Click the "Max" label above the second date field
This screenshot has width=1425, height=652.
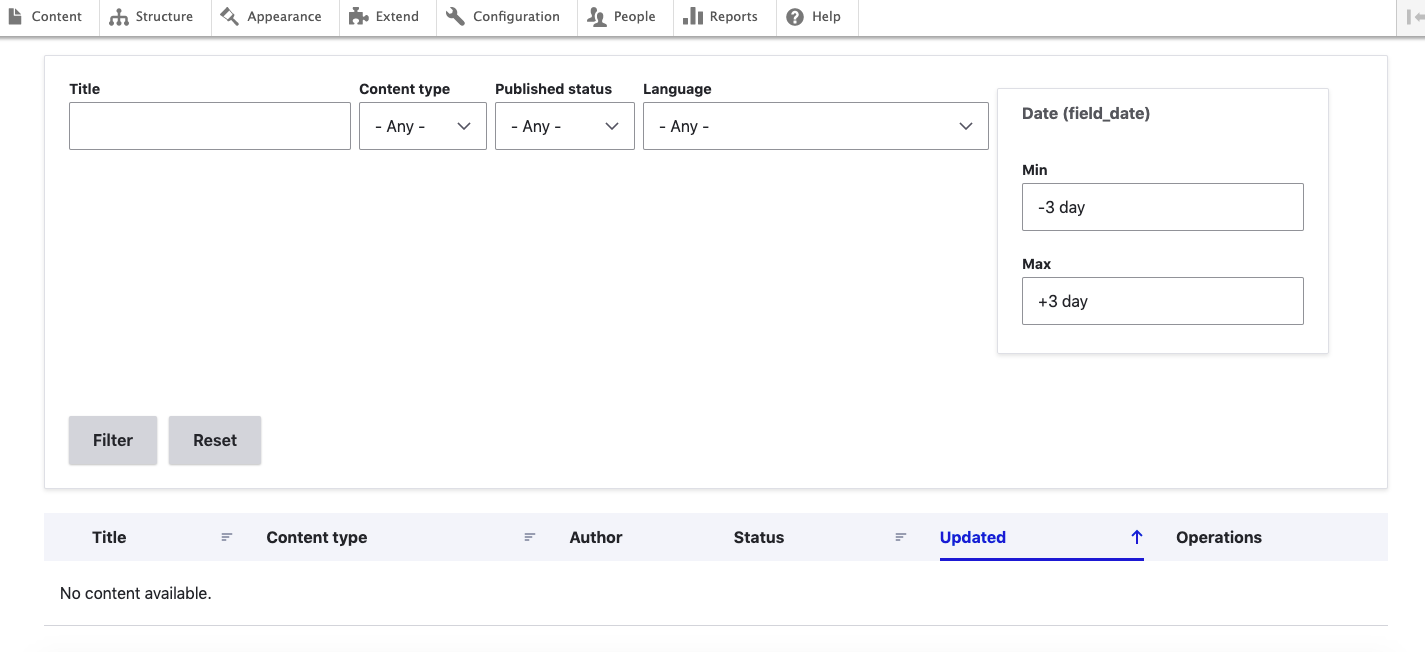point(1037,264)
